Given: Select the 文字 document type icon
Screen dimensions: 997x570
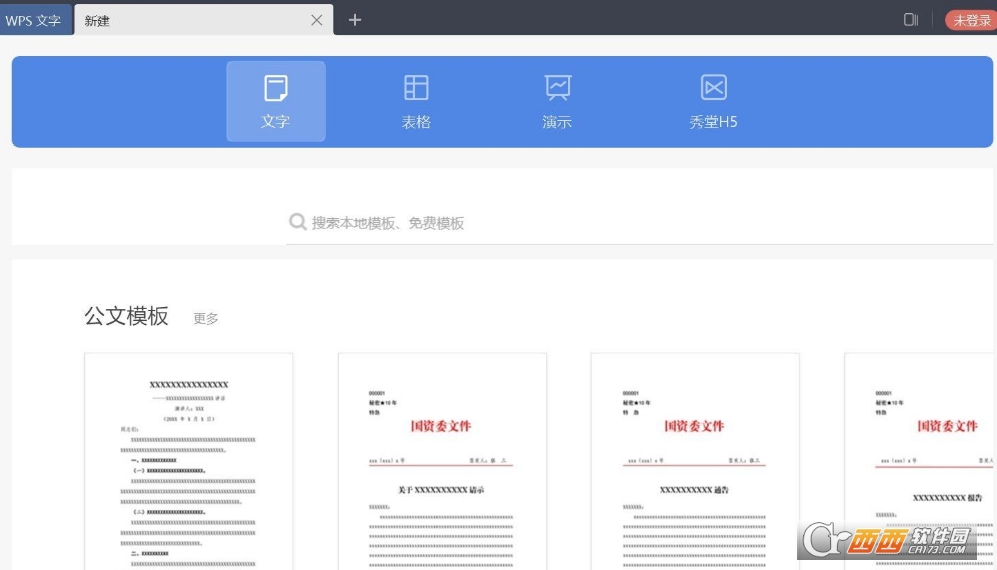Looking at the screenshot, I should 276,88.
